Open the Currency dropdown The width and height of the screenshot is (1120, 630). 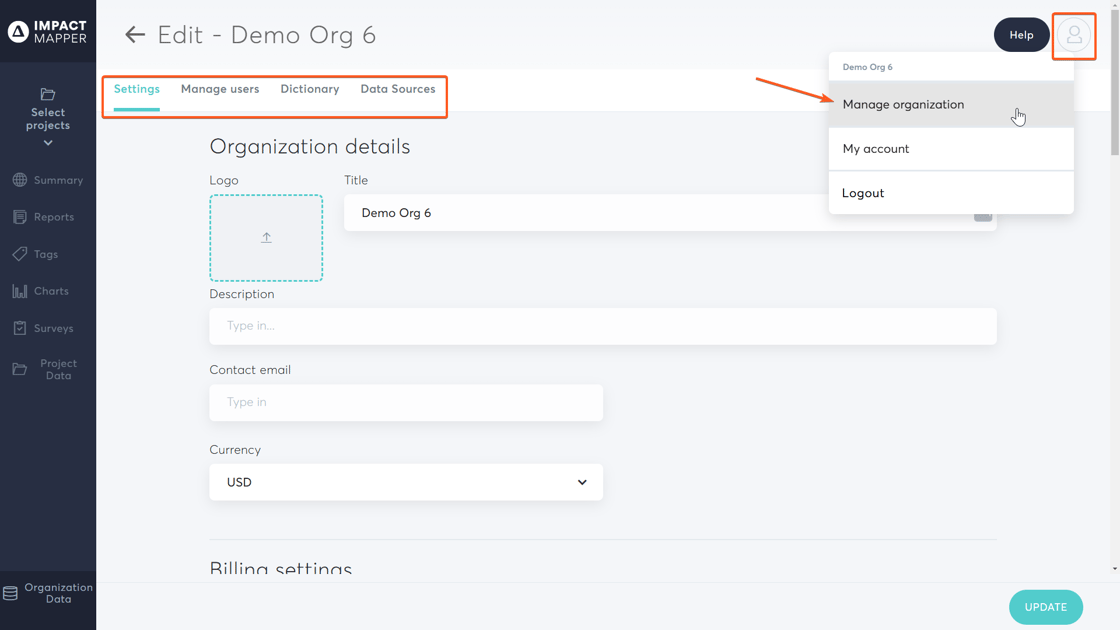click(x=405, y=482)
